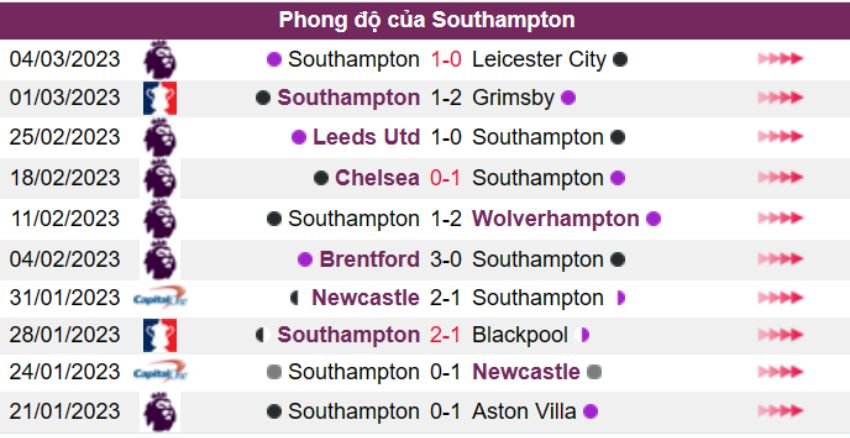Click half-circle marker beside Blackpool

tap(585, 335)
